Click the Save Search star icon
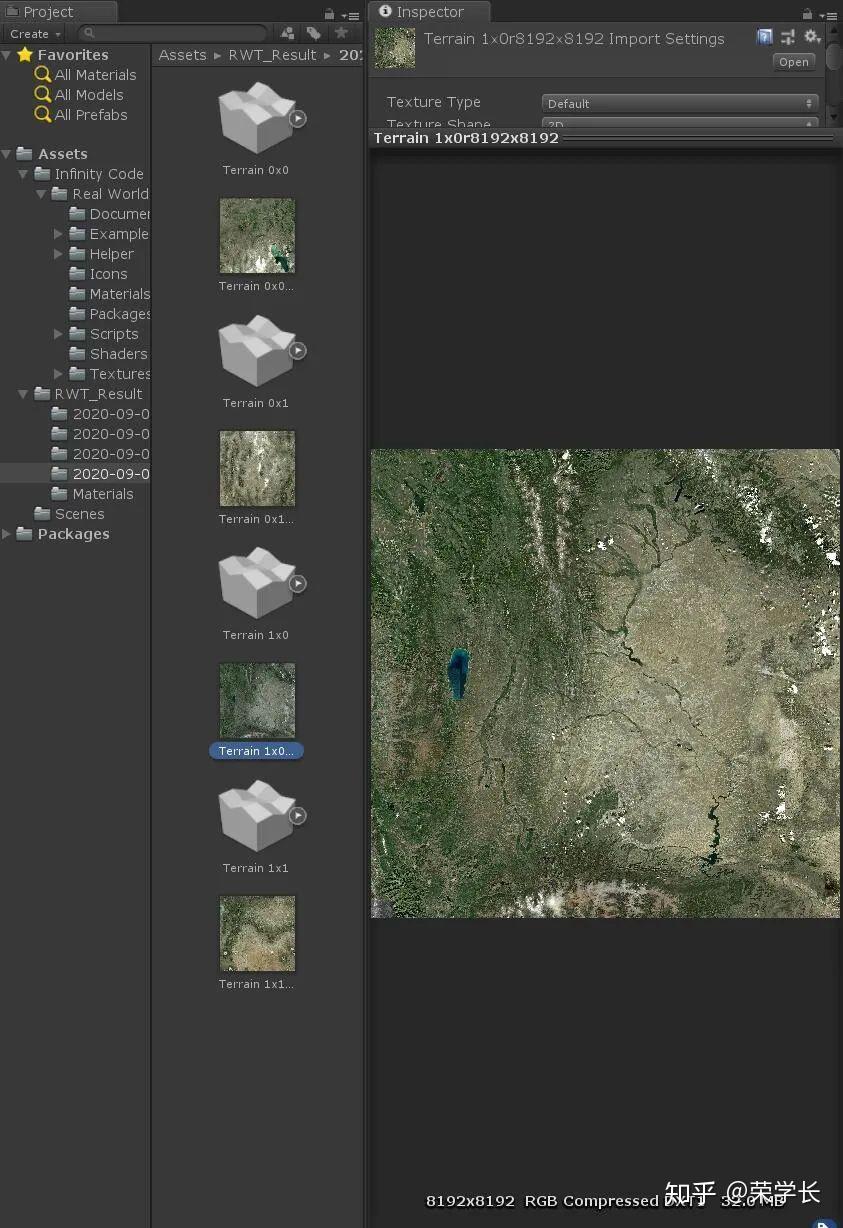Viewport: 843px width, 1228px height. pyautogui.click(x=341, y=33)
